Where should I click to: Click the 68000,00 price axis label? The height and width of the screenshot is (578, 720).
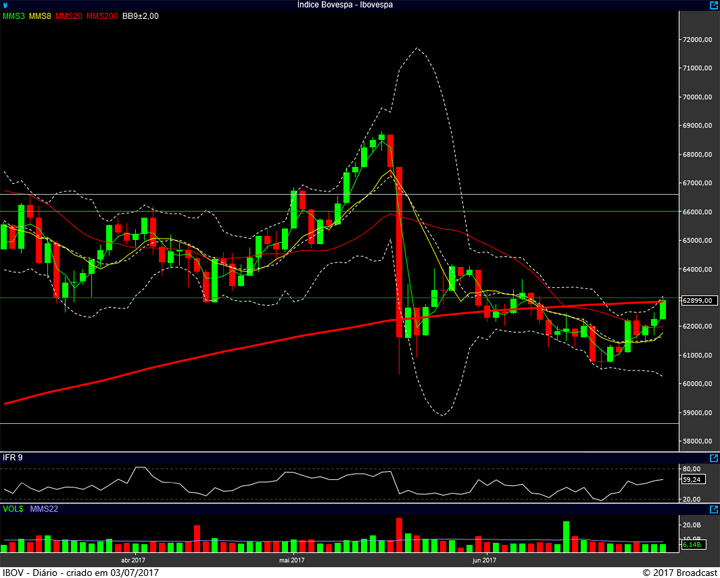point(698,154)
